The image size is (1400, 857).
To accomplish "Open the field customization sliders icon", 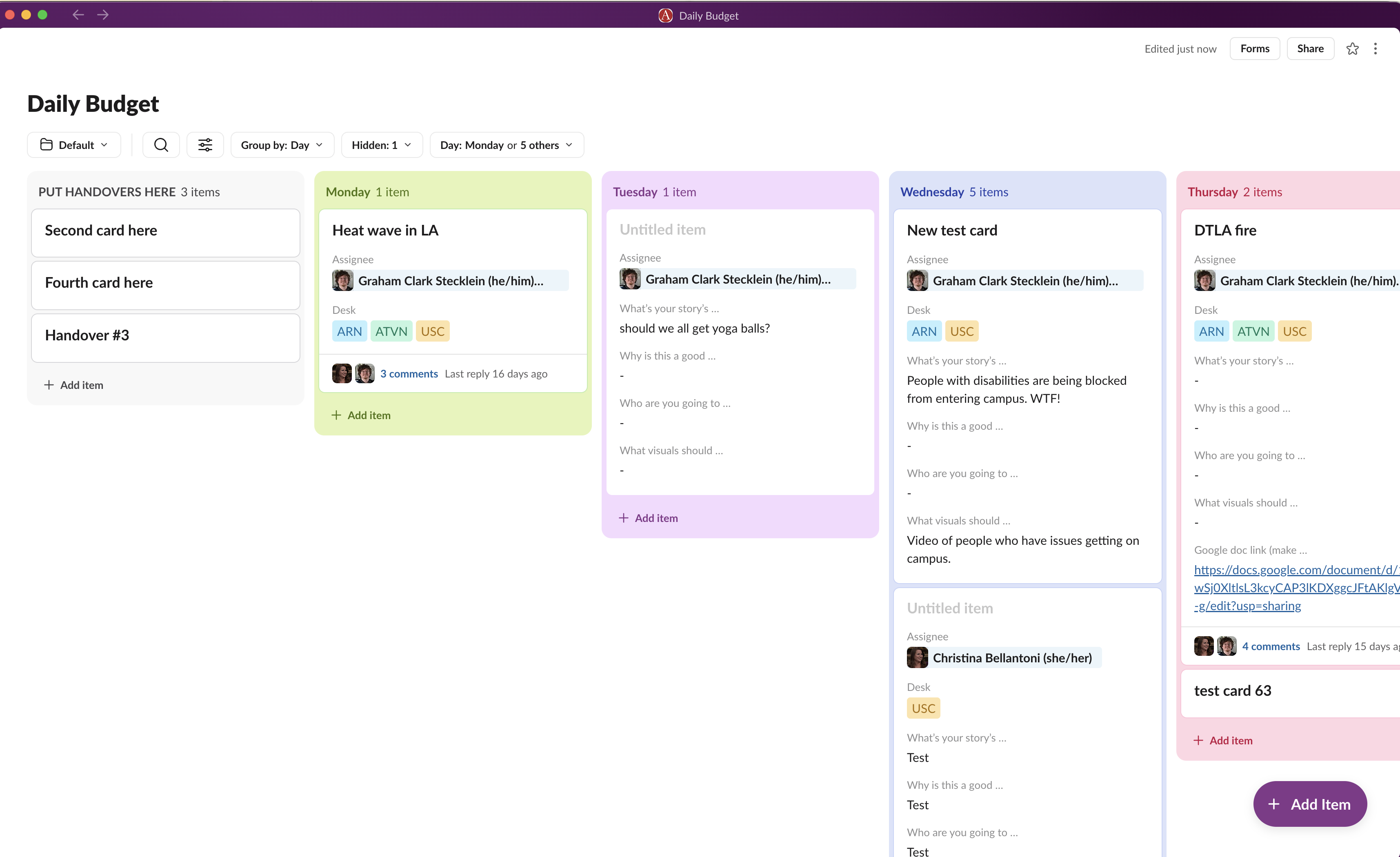I will [x=205, y=145].
